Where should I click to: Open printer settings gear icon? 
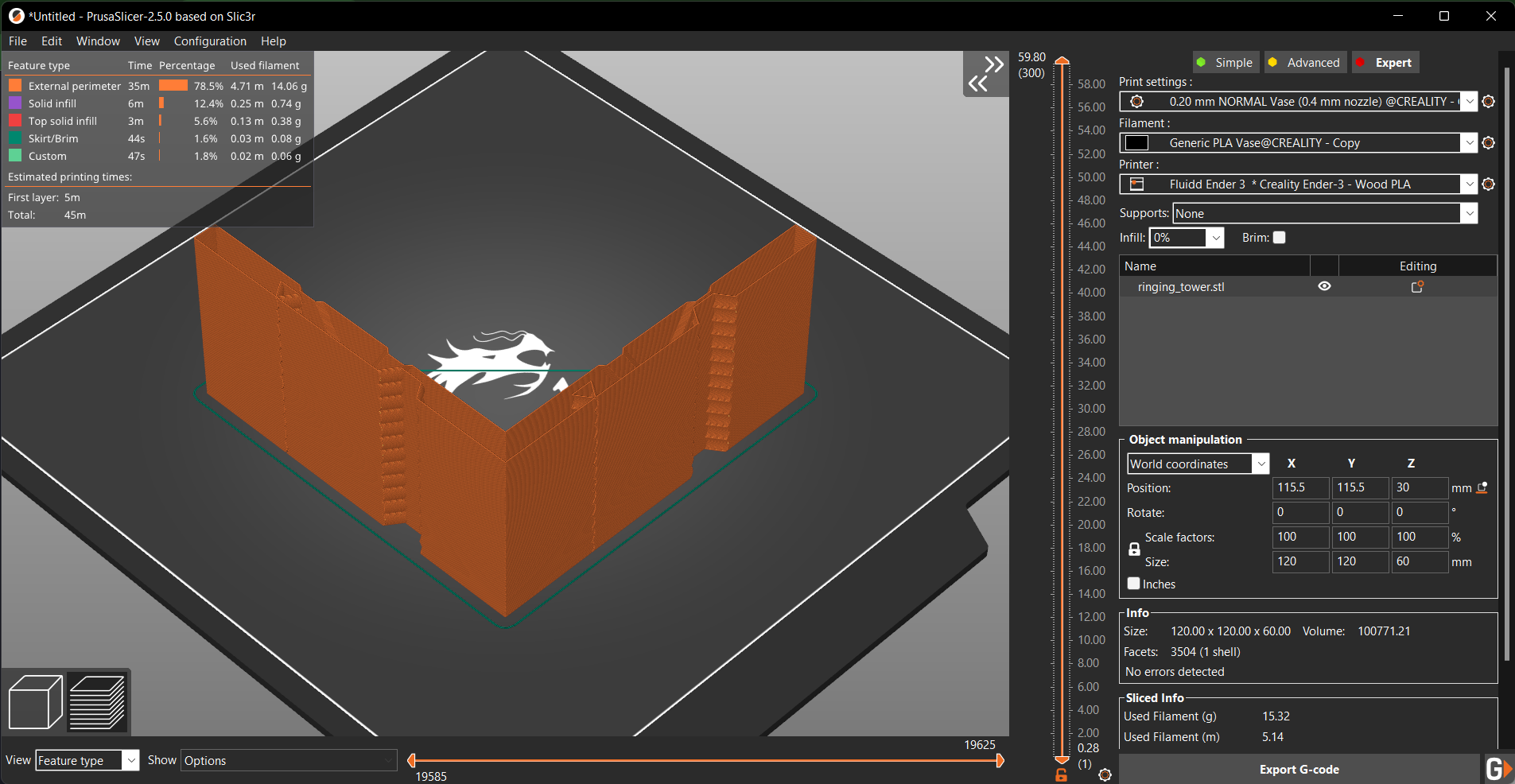(x=1489, y=184)
